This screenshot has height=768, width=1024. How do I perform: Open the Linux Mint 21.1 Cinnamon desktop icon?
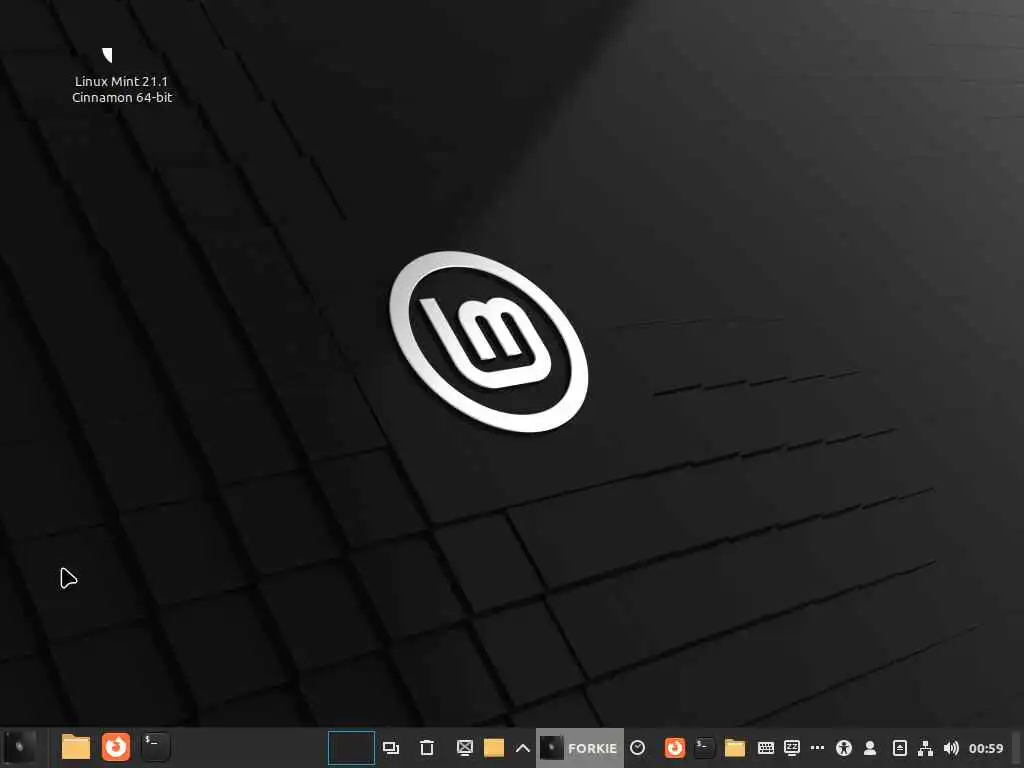pyautogui.click(x=121, y=75)
